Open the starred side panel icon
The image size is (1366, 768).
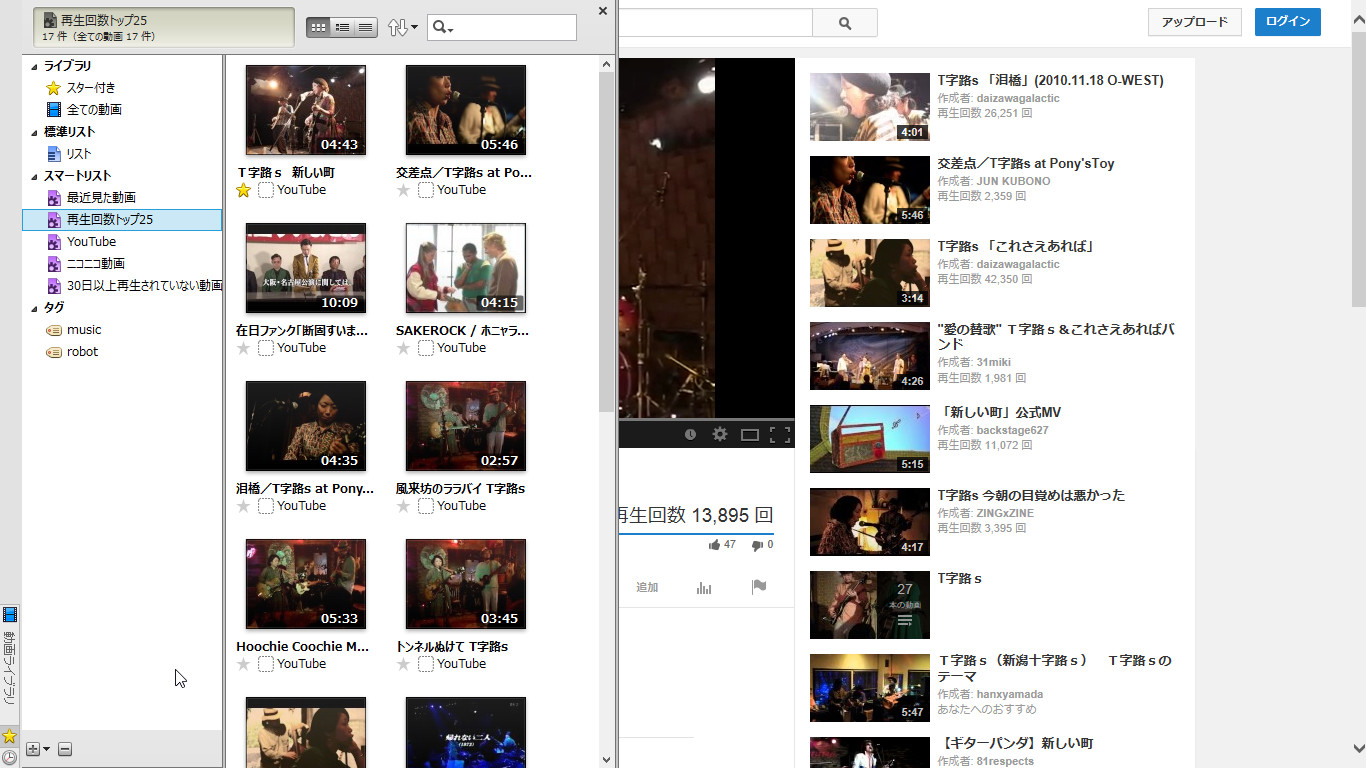10,736
